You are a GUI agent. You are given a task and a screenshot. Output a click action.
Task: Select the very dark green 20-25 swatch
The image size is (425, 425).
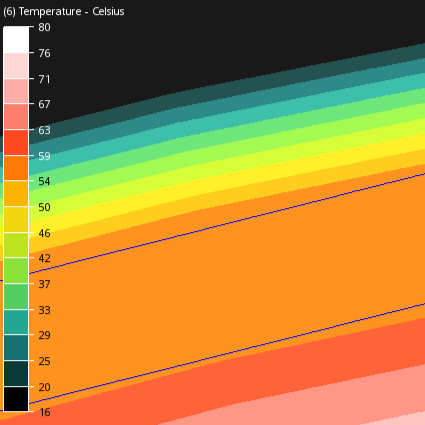16,373
